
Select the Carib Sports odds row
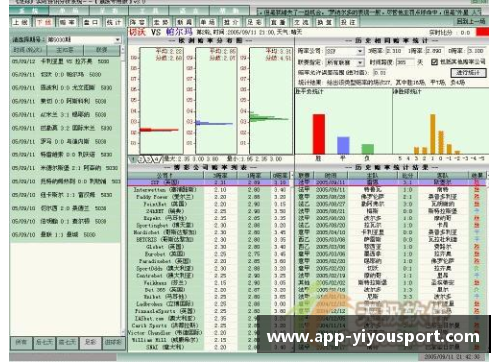click(x=210, y=325)
